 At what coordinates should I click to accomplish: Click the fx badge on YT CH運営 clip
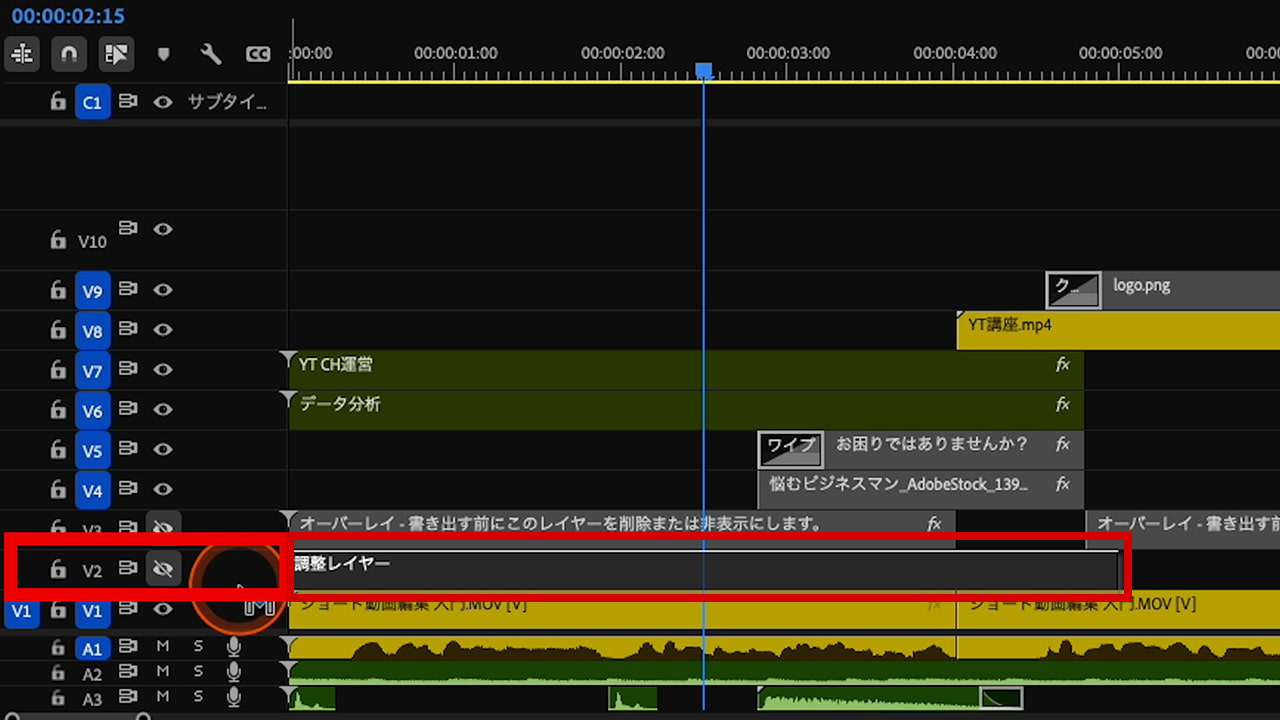tap(1063, 365)
